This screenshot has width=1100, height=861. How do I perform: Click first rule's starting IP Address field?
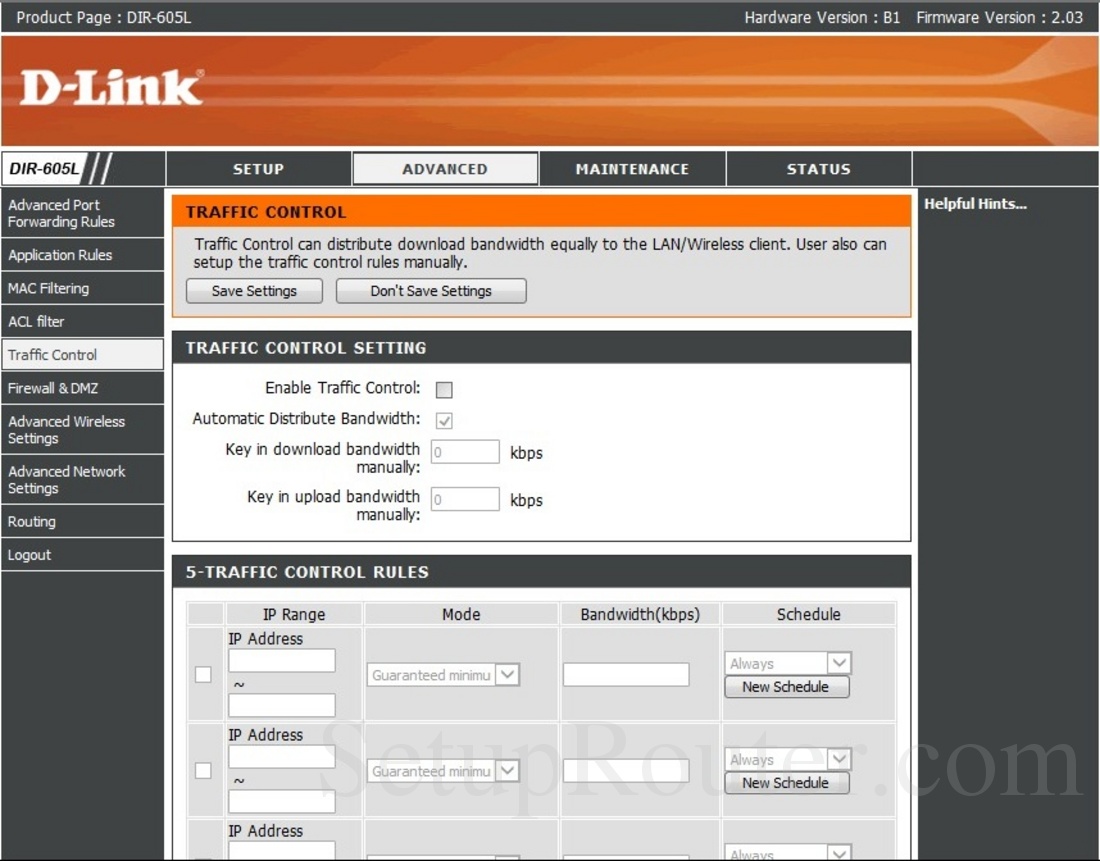282,660
